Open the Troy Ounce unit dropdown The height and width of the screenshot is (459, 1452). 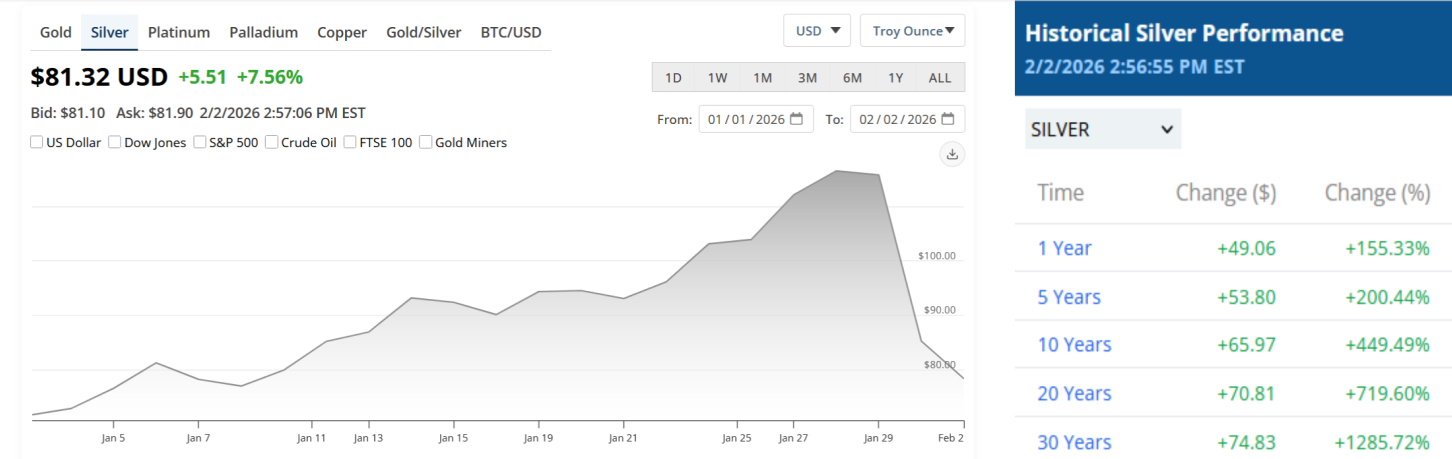pos(912,31)
